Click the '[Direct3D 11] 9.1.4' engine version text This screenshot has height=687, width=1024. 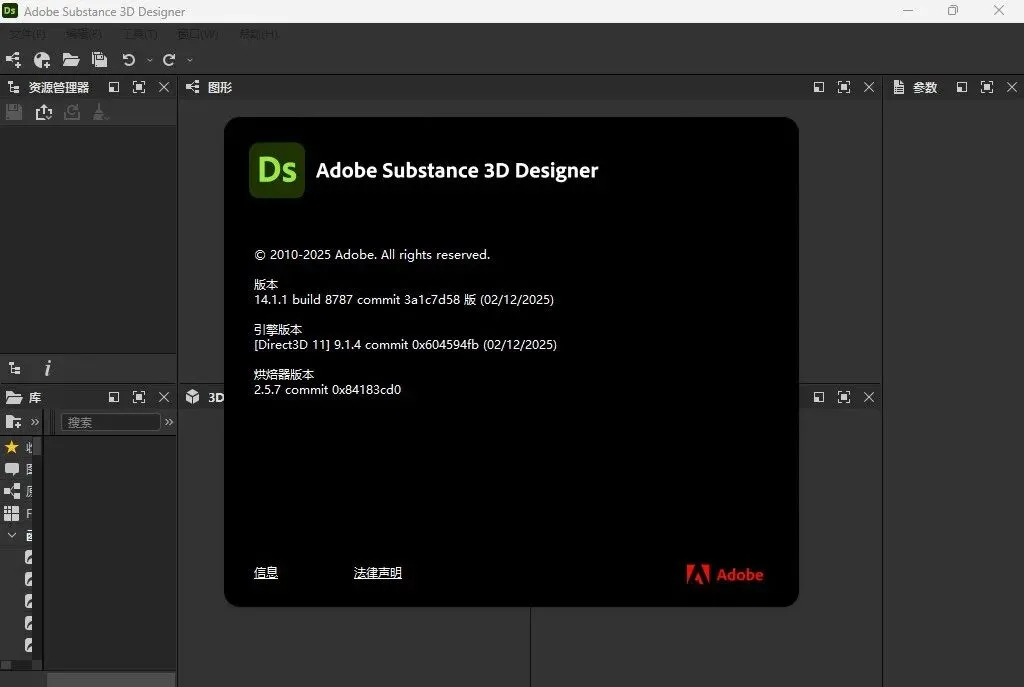point(405,345)
